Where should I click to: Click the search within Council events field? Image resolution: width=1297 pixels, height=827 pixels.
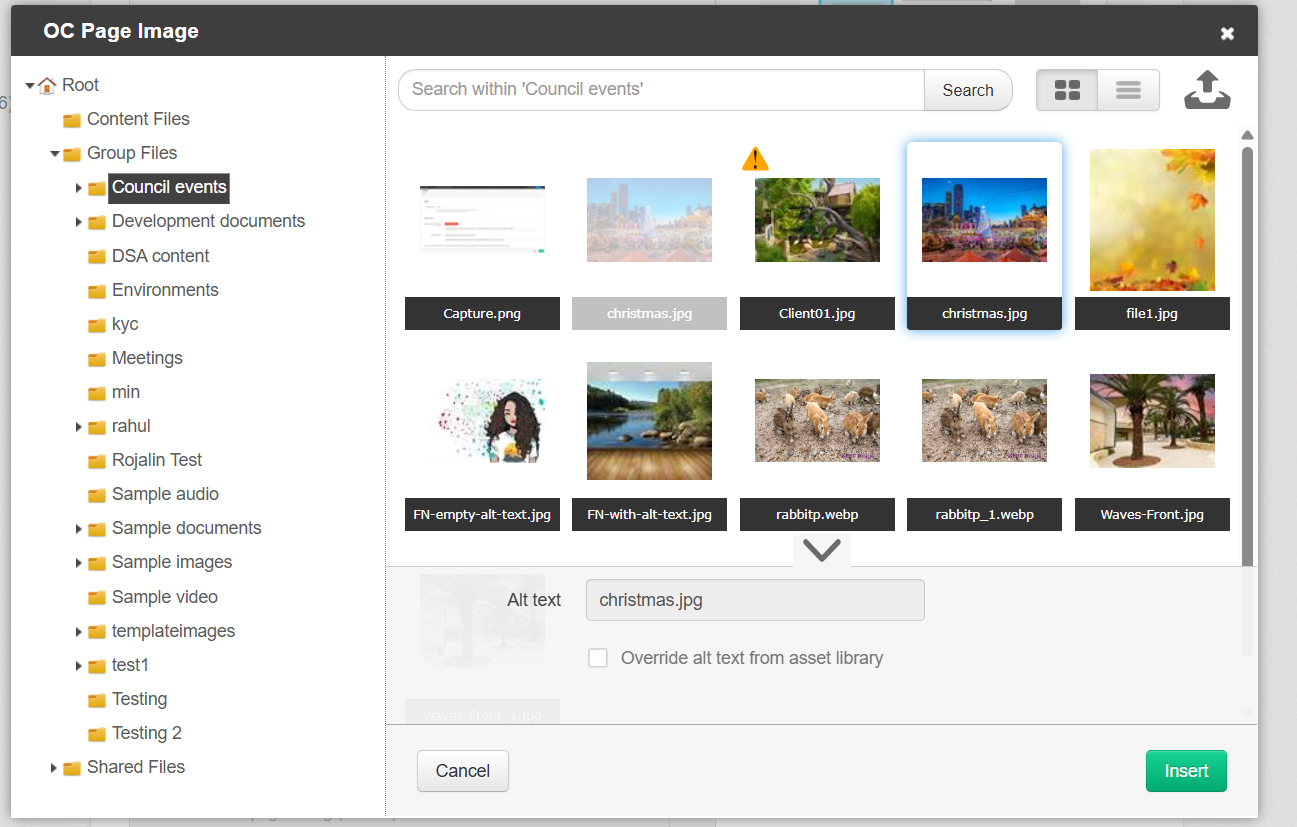(x=660, y=89)
